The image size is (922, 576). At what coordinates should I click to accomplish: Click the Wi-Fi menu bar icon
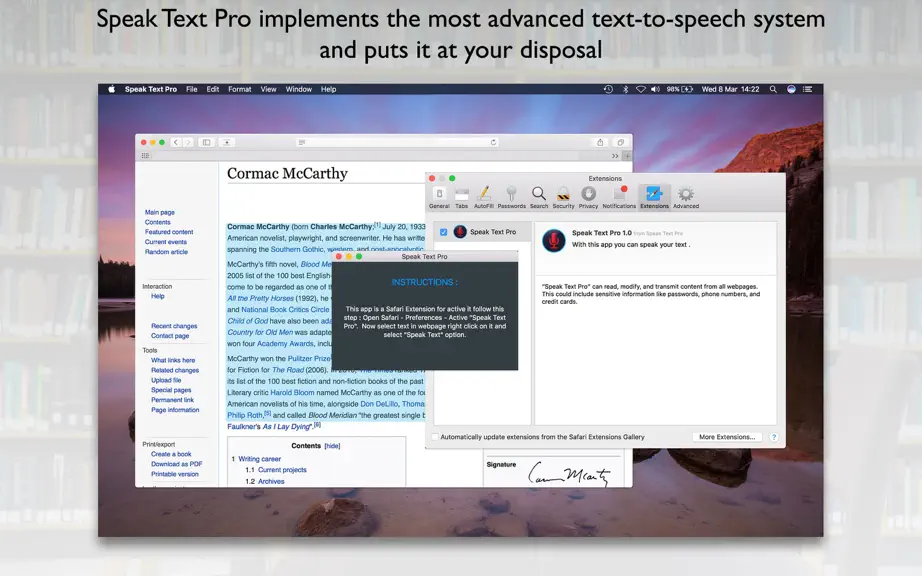(640, 89)
